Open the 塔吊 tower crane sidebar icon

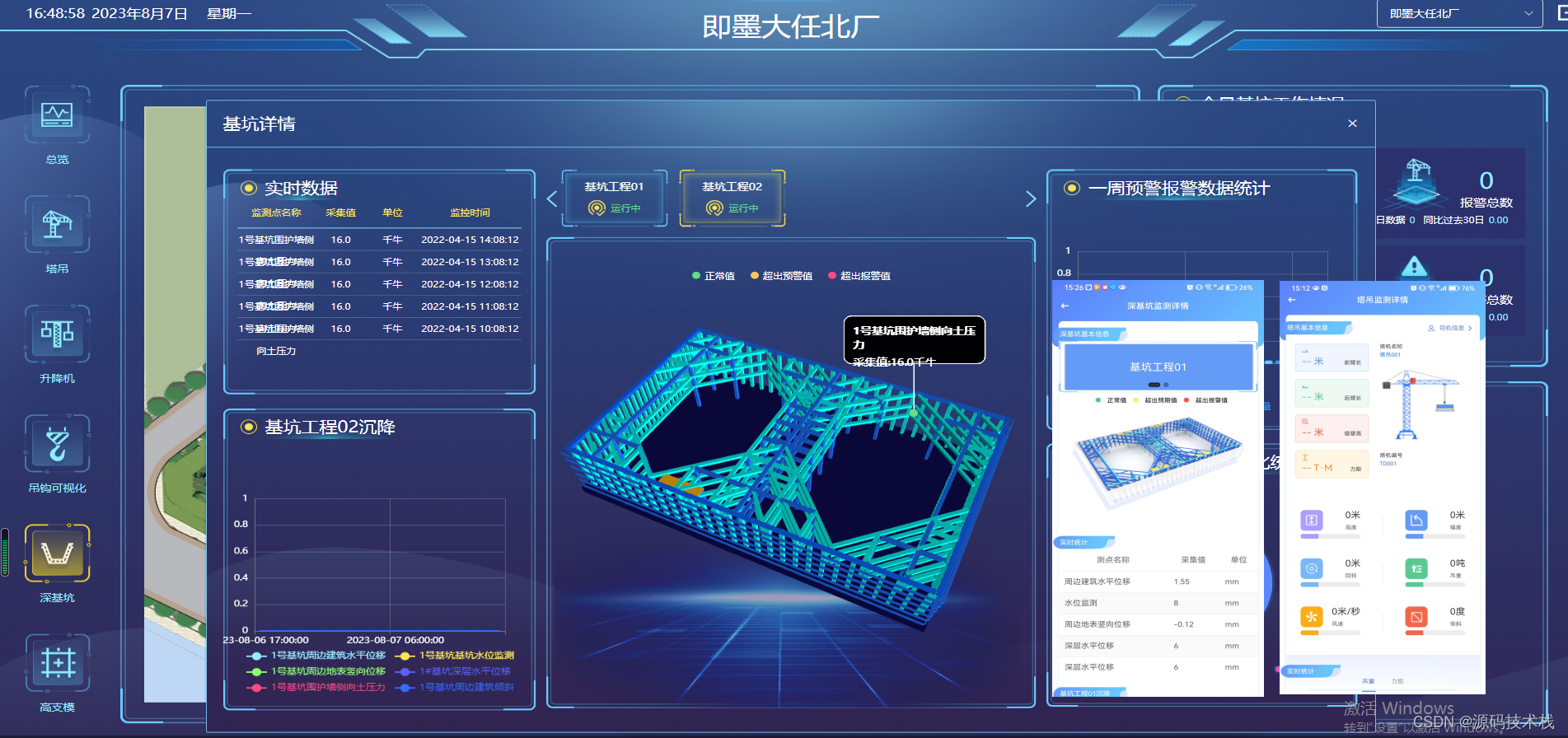pyautogui.click(x=57, y=225)
